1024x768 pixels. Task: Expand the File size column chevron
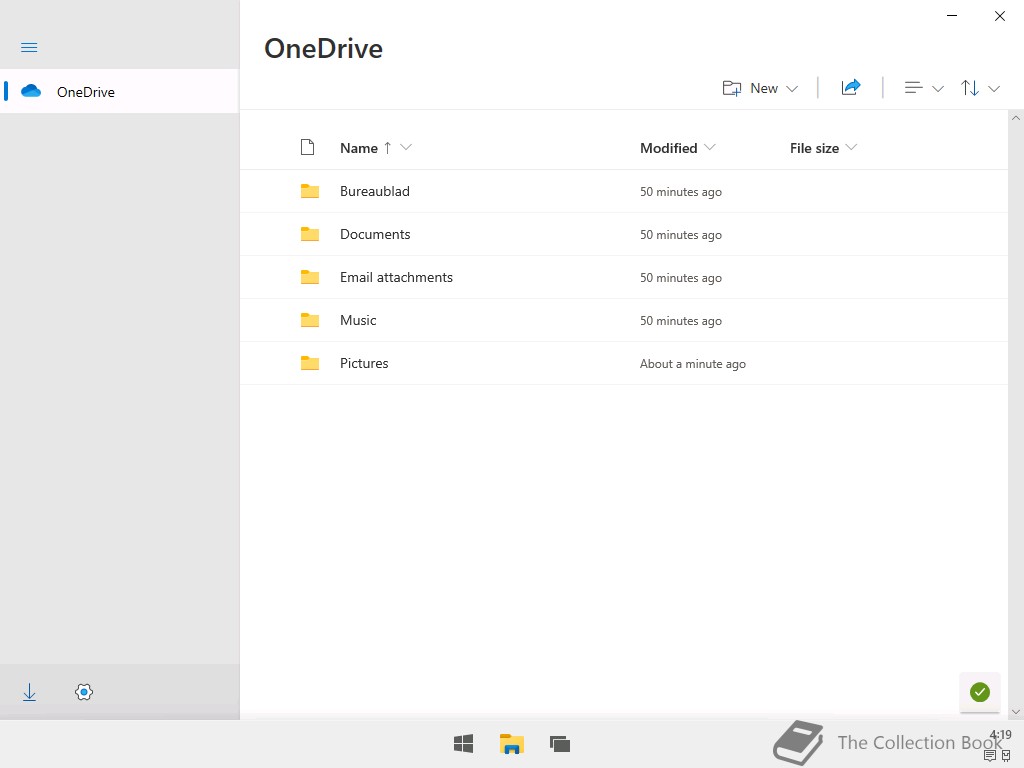(851, 148)
